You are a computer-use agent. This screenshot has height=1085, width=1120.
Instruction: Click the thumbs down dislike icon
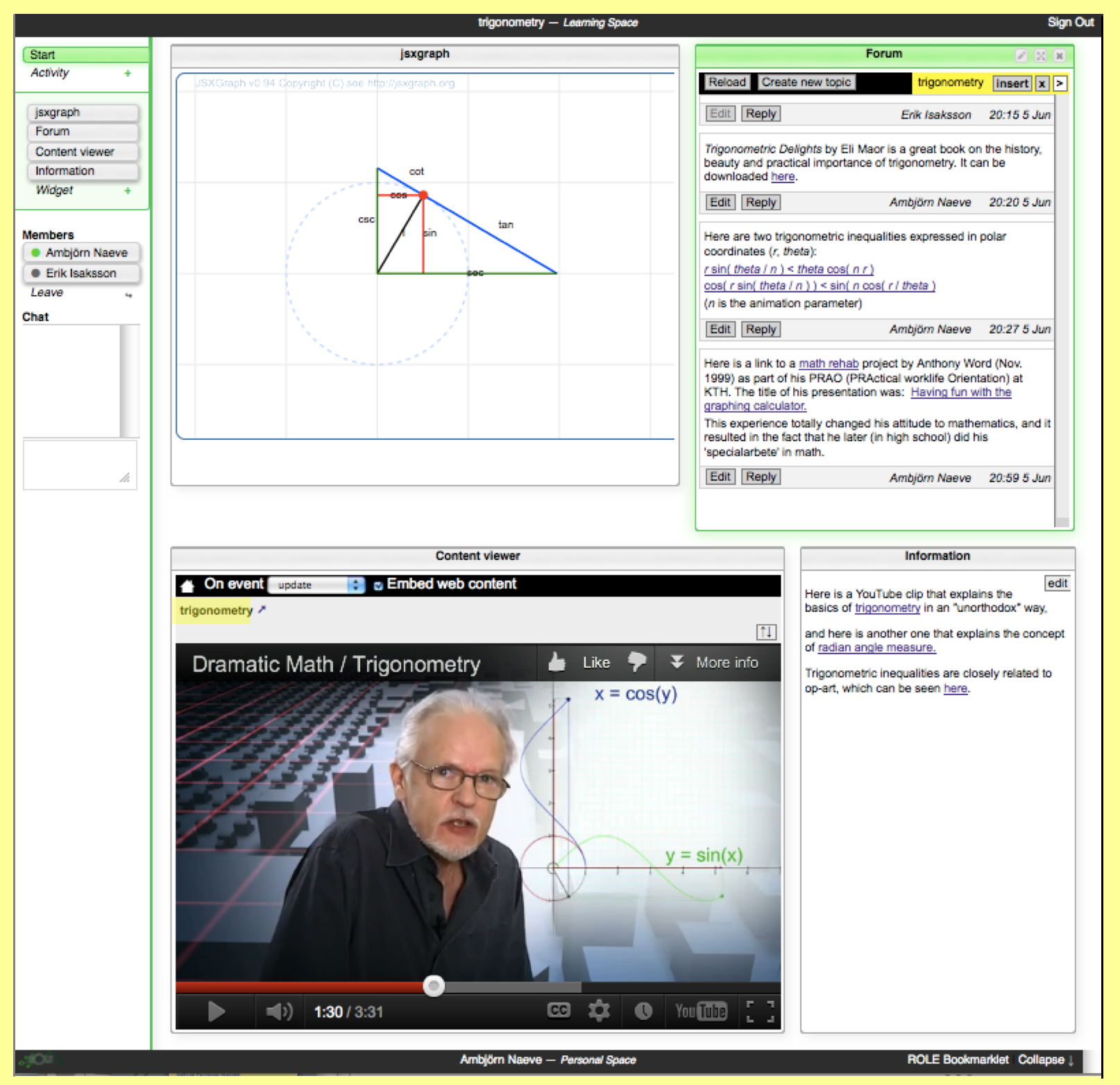[x=636, y=662]
